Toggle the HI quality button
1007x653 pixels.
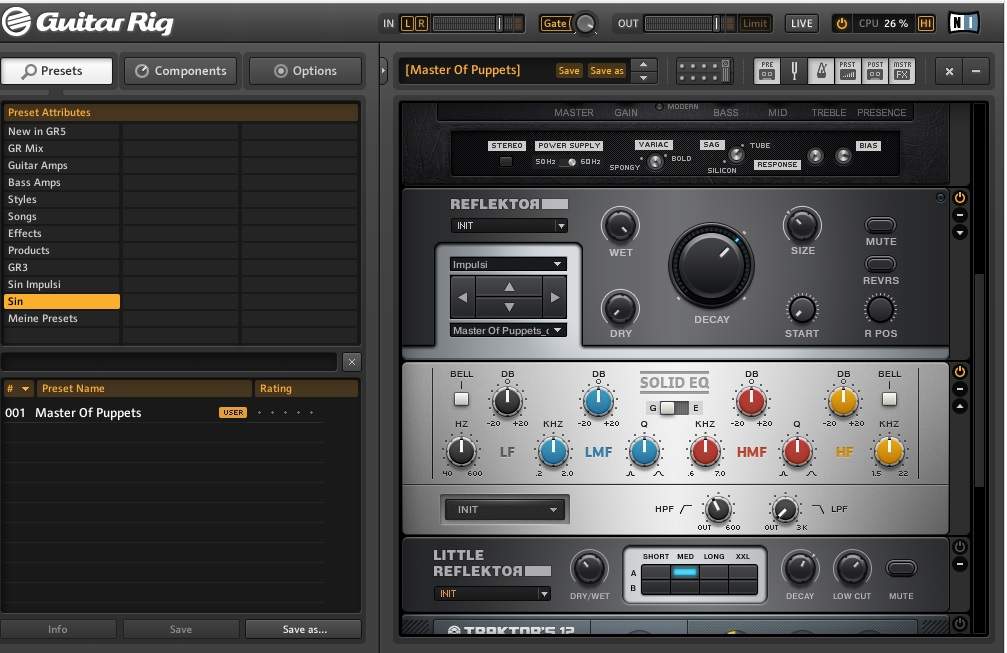925,24
